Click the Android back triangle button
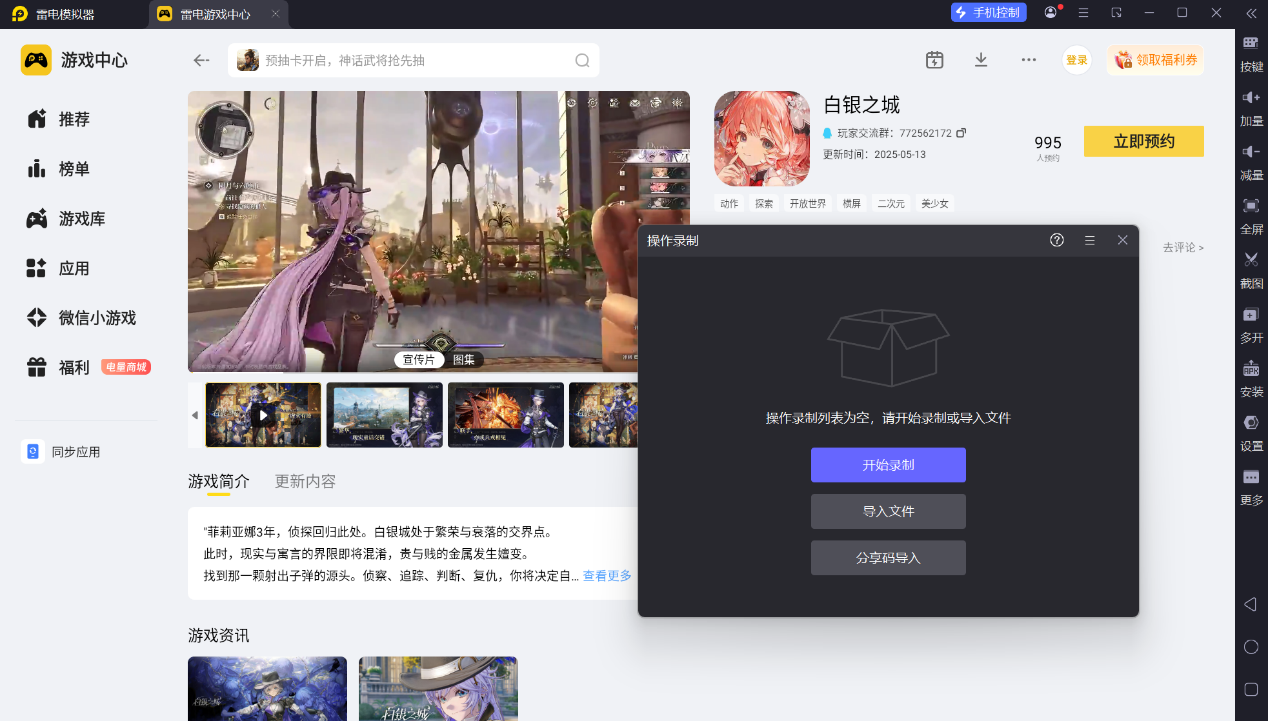The width and height of the screenshot is (1268, 721). pos(1250,604)
